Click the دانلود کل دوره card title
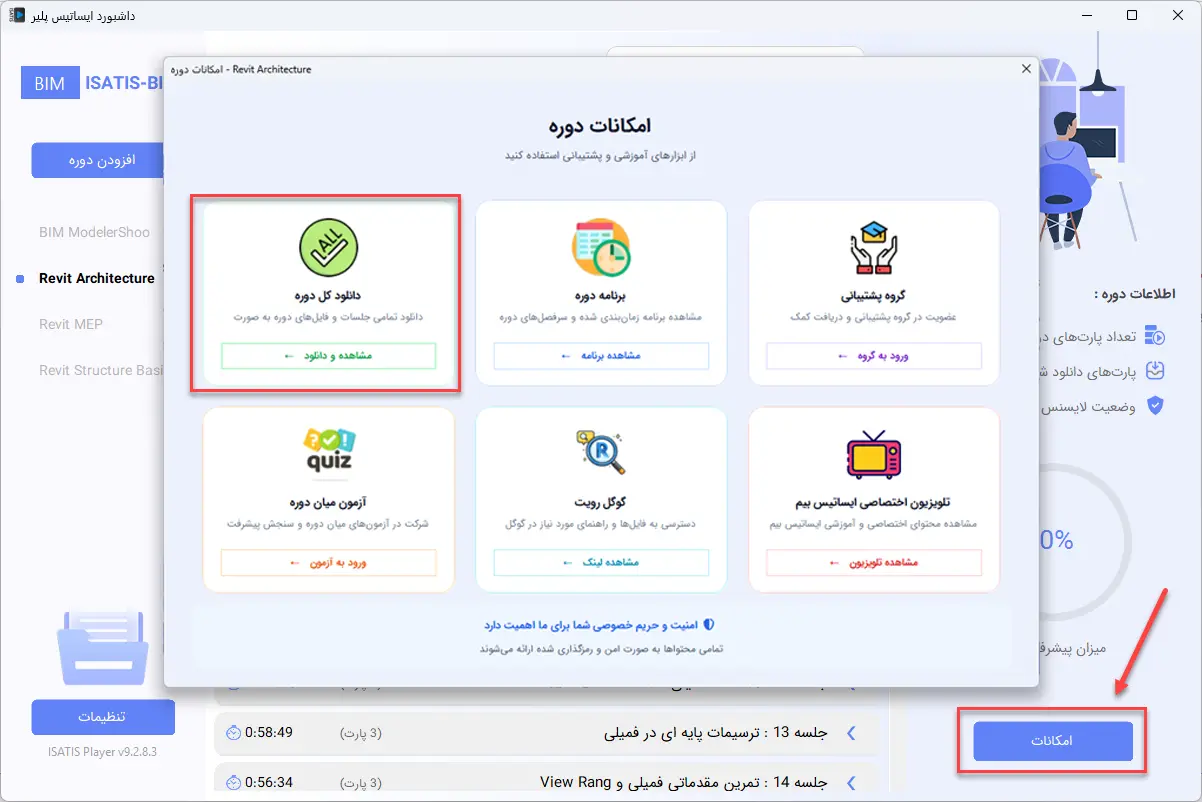Viewport: 1202px width, 802px height. 328,296
